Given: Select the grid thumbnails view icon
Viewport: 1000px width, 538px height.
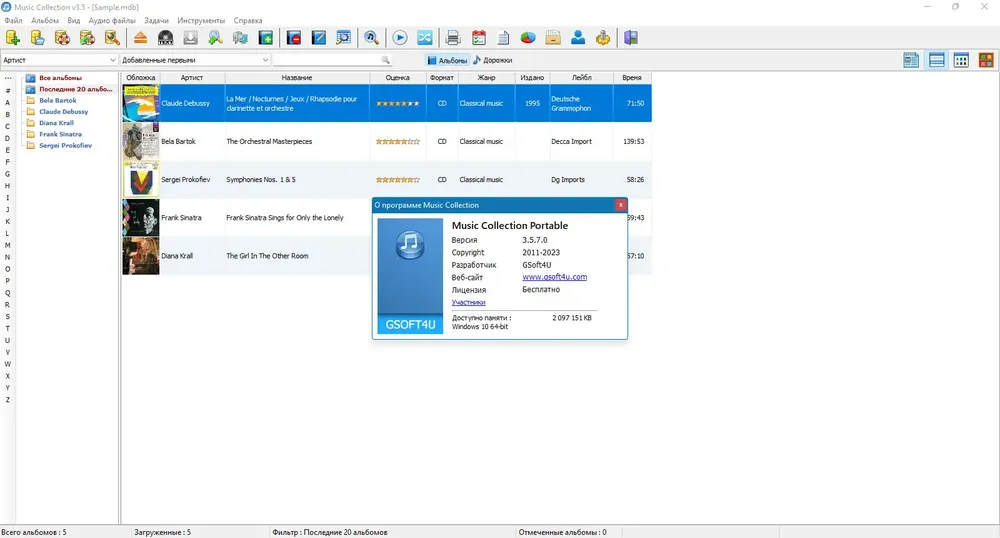Looking at the screenshot, I should [x=961, y=60].
